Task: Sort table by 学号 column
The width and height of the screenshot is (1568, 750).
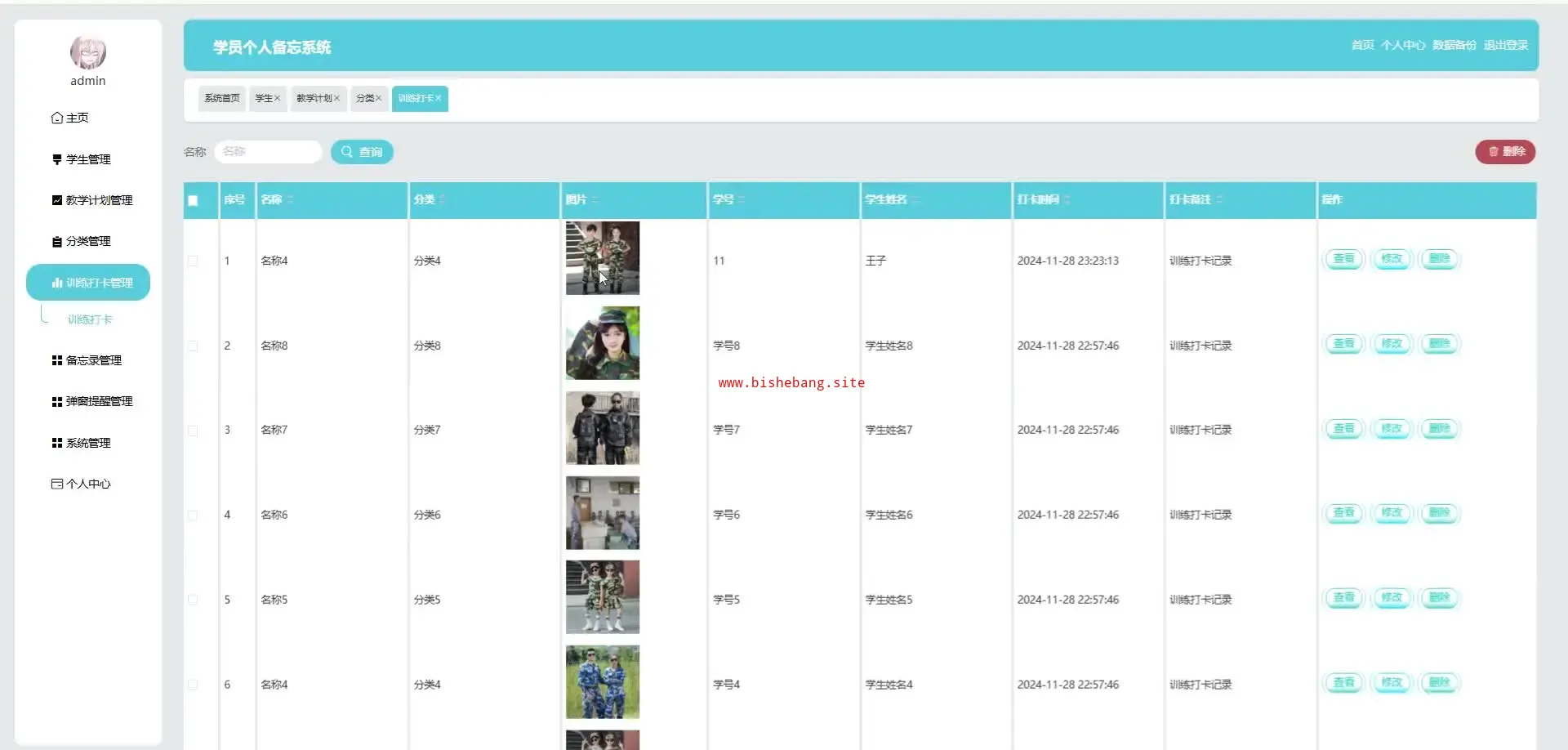Action: tap(742, 199)
